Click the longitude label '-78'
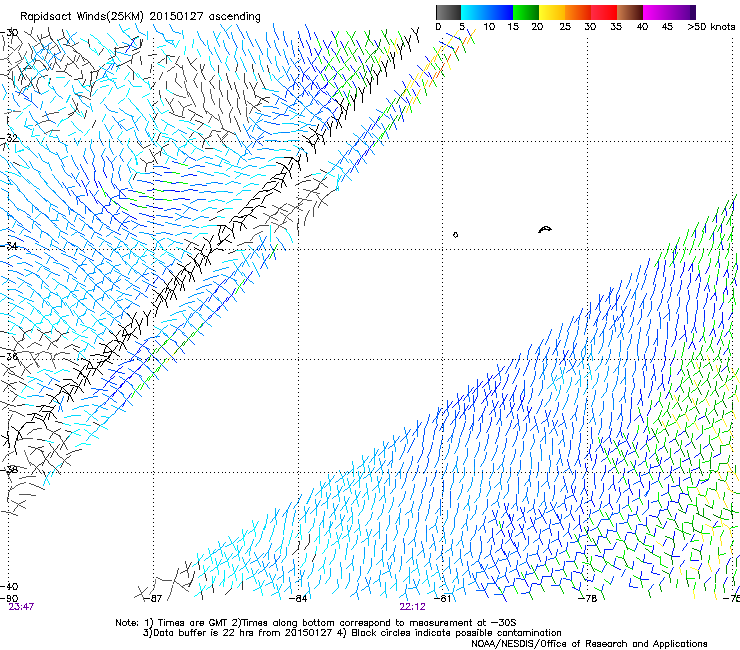This screenshot has width=740, height=650. (588, 599)
